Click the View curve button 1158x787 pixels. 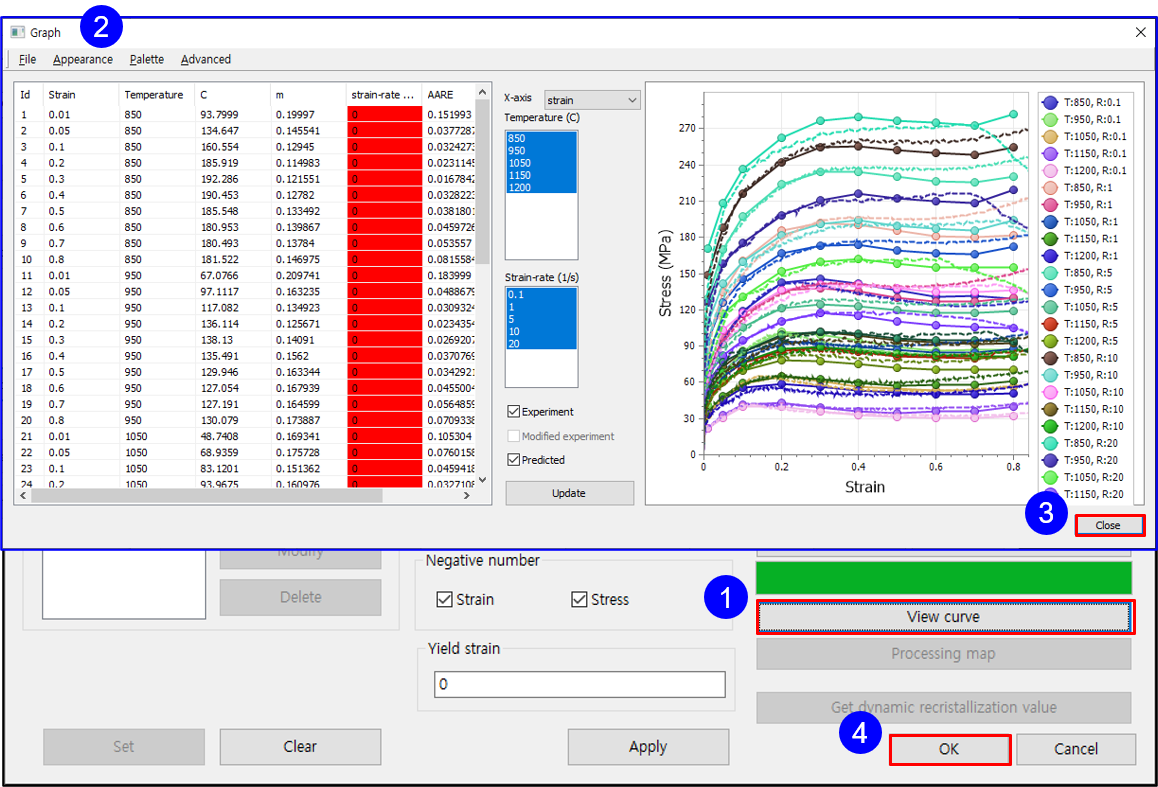pyautogui.click(x=944, y=616)
